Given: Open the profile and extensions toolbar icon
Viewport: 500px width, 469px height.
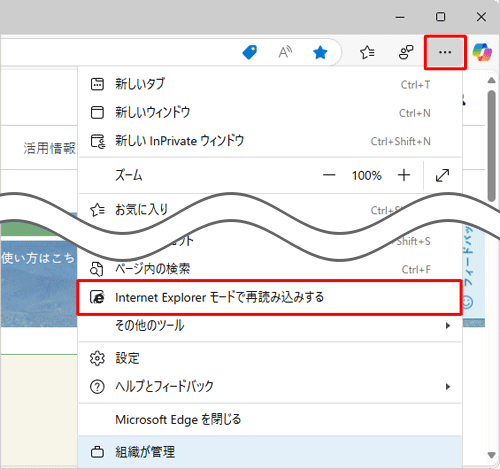Looking at the screenshot, I should coord(406,52).
